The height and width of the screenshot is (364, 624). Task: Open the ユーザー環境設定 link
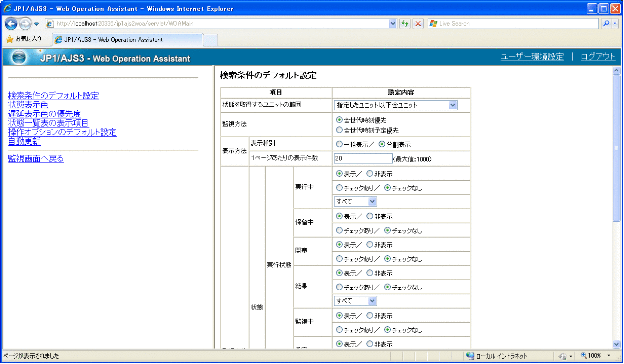tap(532, 57)
